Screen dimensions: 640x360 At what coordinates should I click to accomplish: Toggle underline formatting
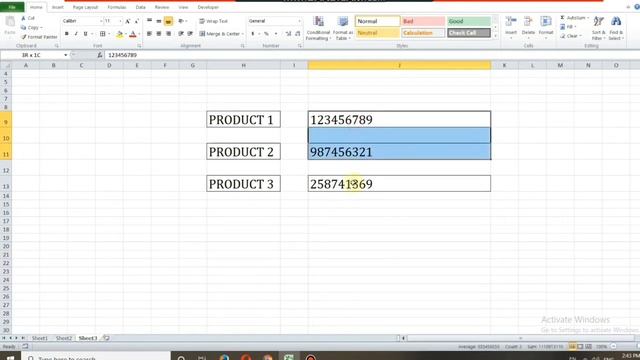click(x=85, y=34)
